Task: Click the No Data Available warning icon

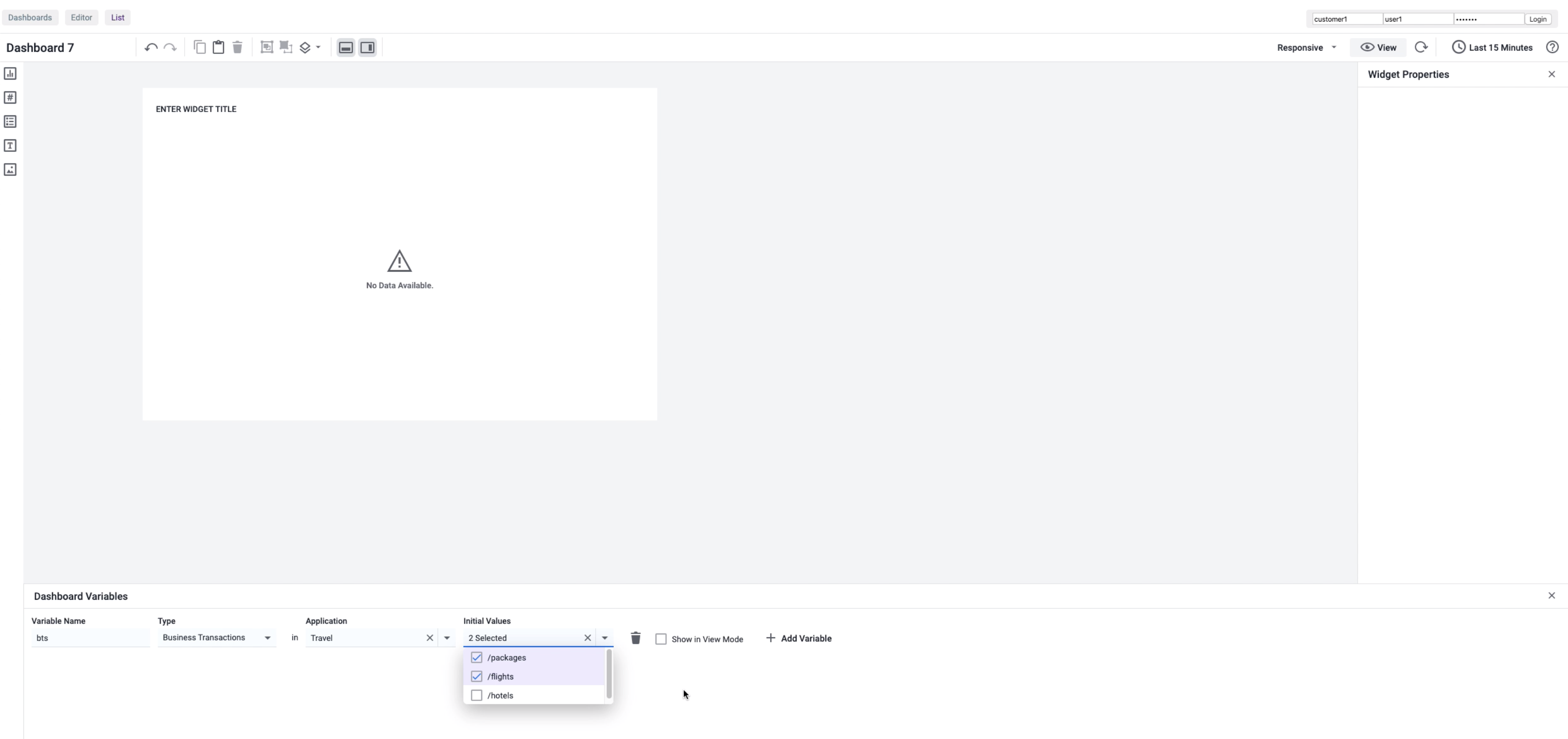Action: click(x=399, y=261)
